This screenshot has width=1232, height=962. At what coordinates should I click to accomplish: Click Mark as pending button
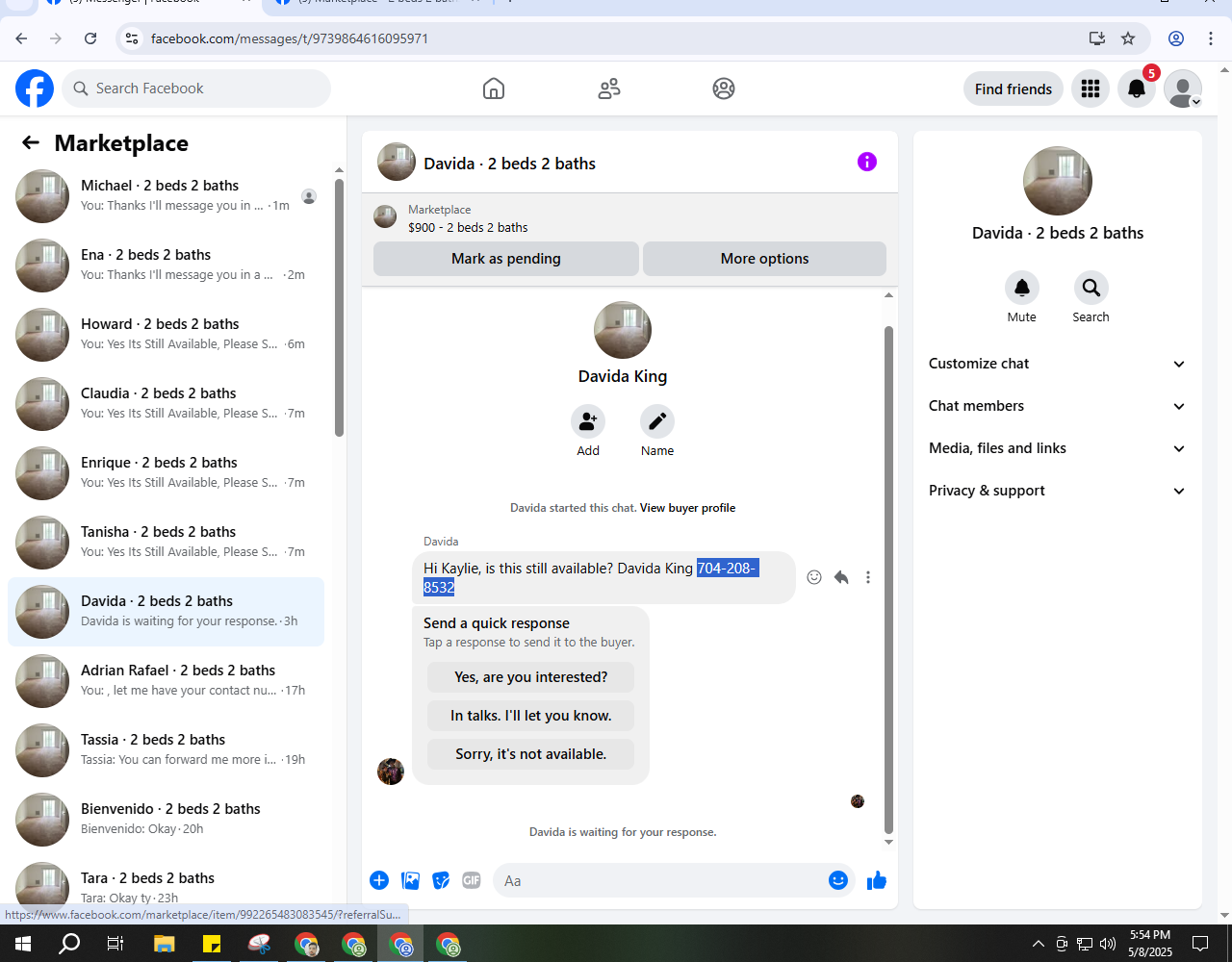506,259
